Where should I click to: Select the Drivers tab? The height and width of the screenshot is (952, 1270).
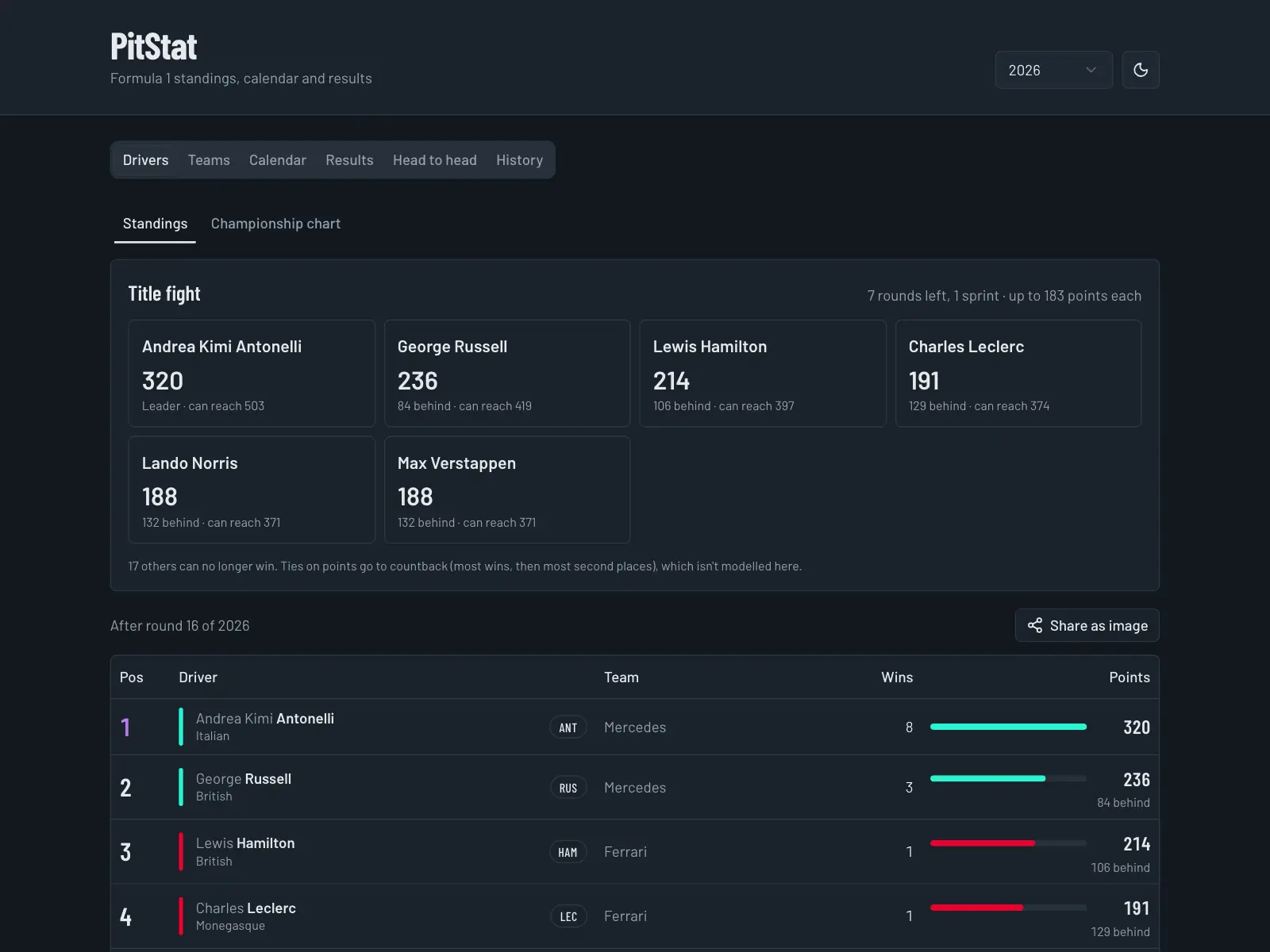coord(145,160)
